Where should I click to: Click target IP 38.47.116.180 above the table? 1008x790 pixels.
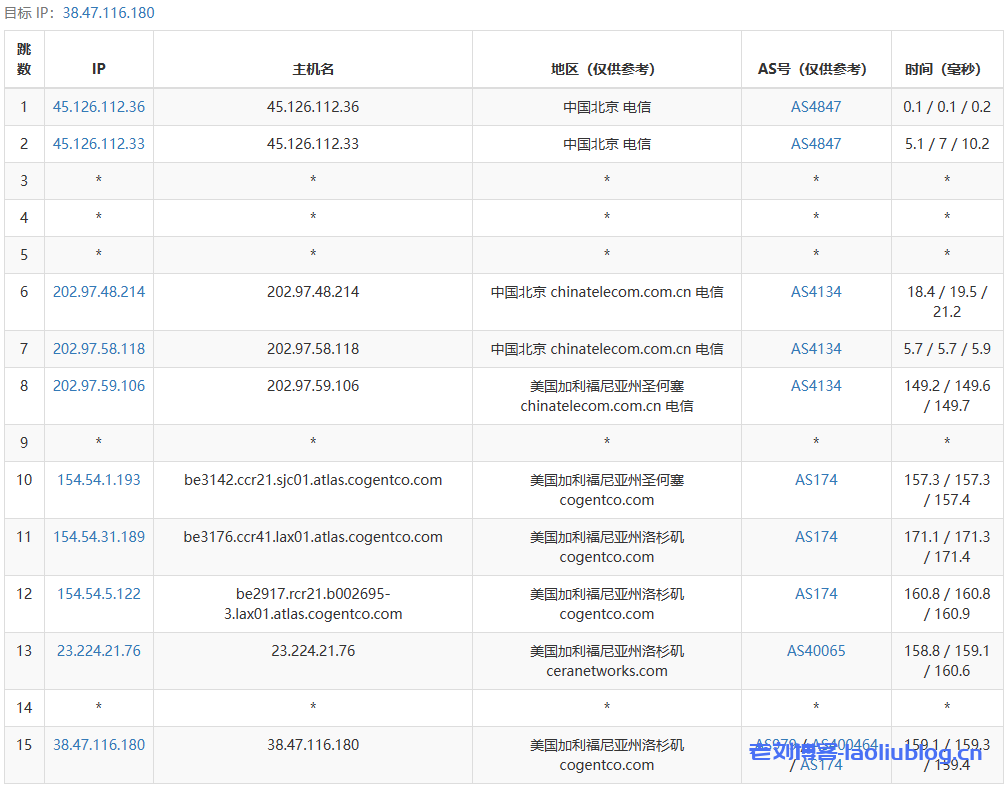click(108, 13)
